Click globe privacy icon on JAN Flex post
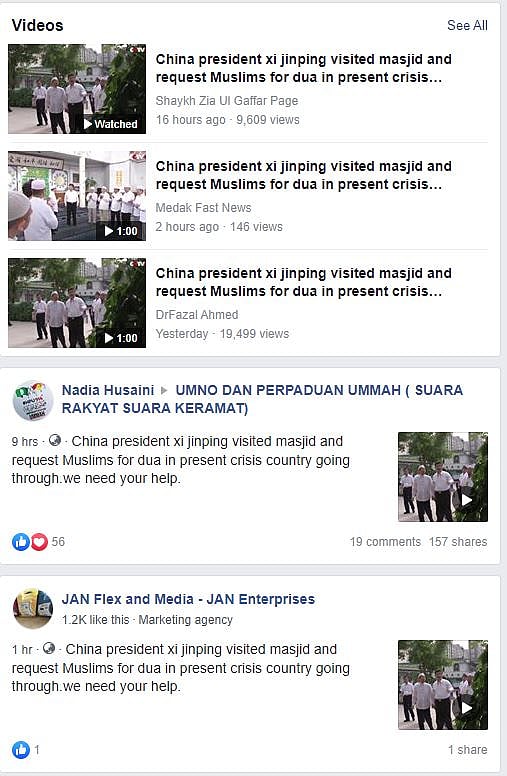Viewport: 507px width, 776px height. pos(49,648)
